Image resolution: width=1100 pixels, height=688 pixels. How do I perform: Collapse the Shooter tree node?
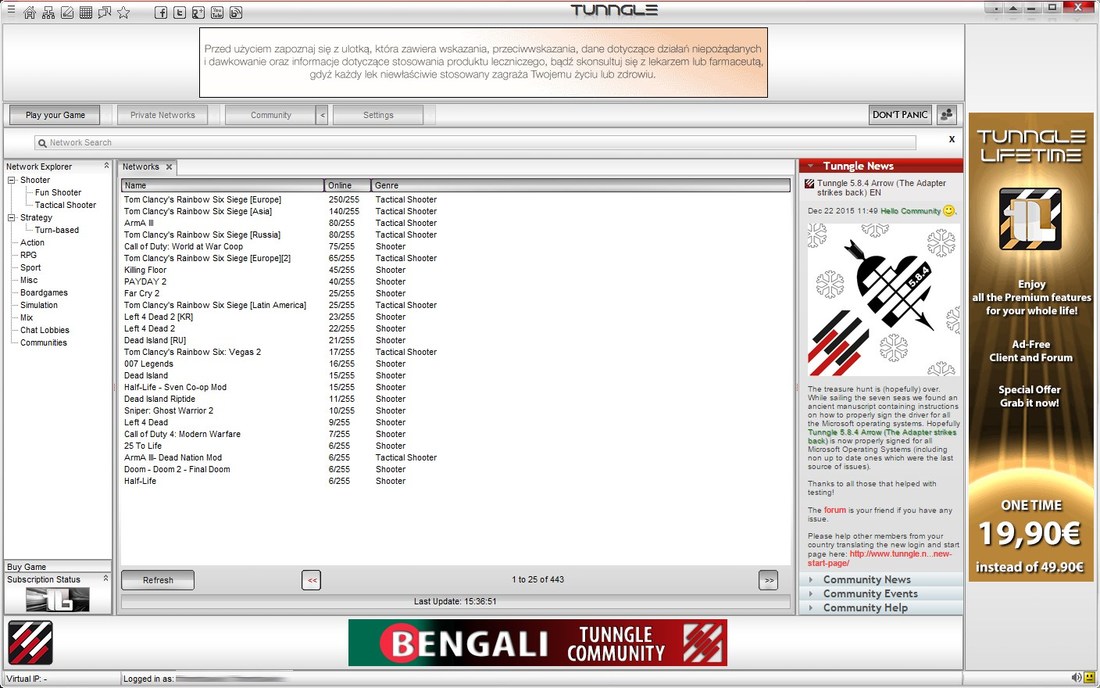click(11, 180)
